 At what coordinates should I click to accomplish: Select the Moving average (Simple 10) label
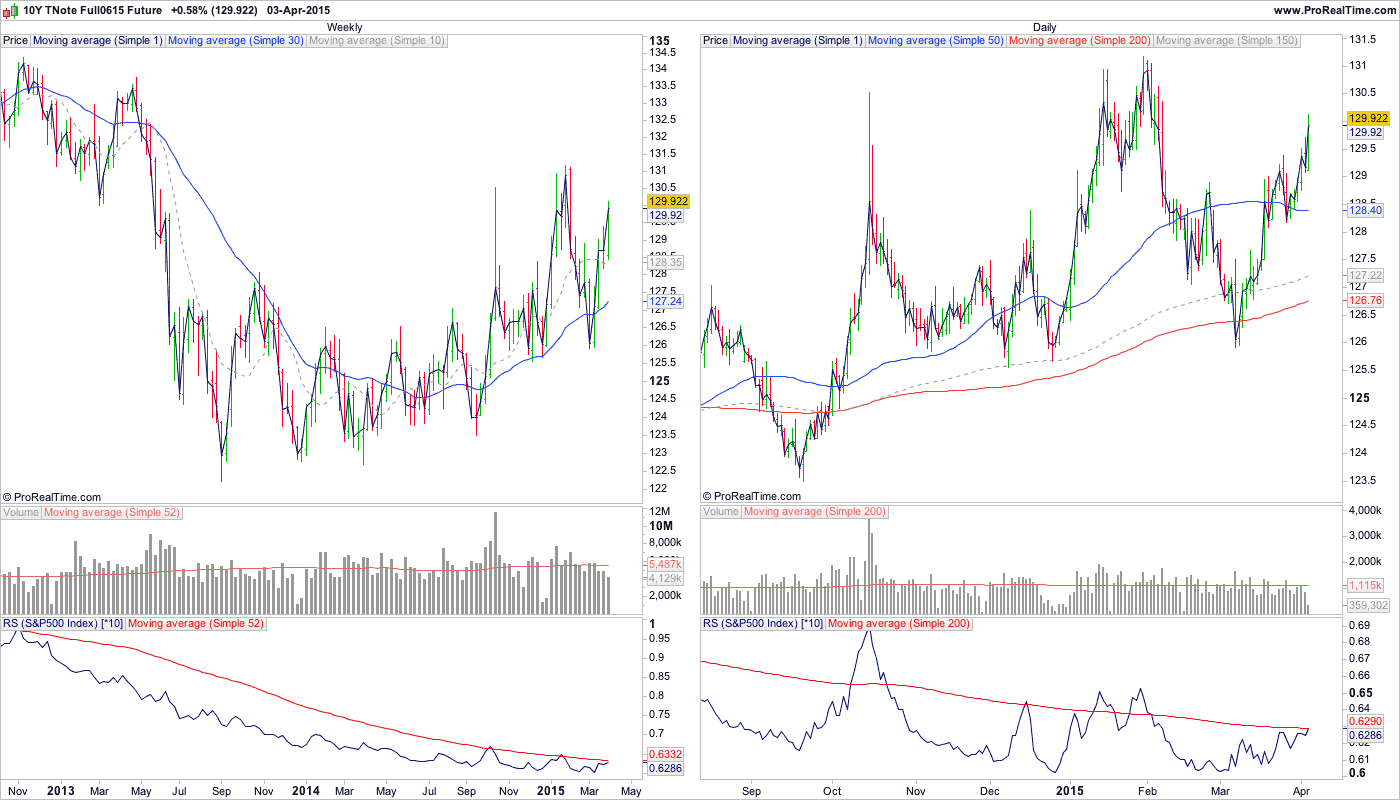[x=377, y=41]
